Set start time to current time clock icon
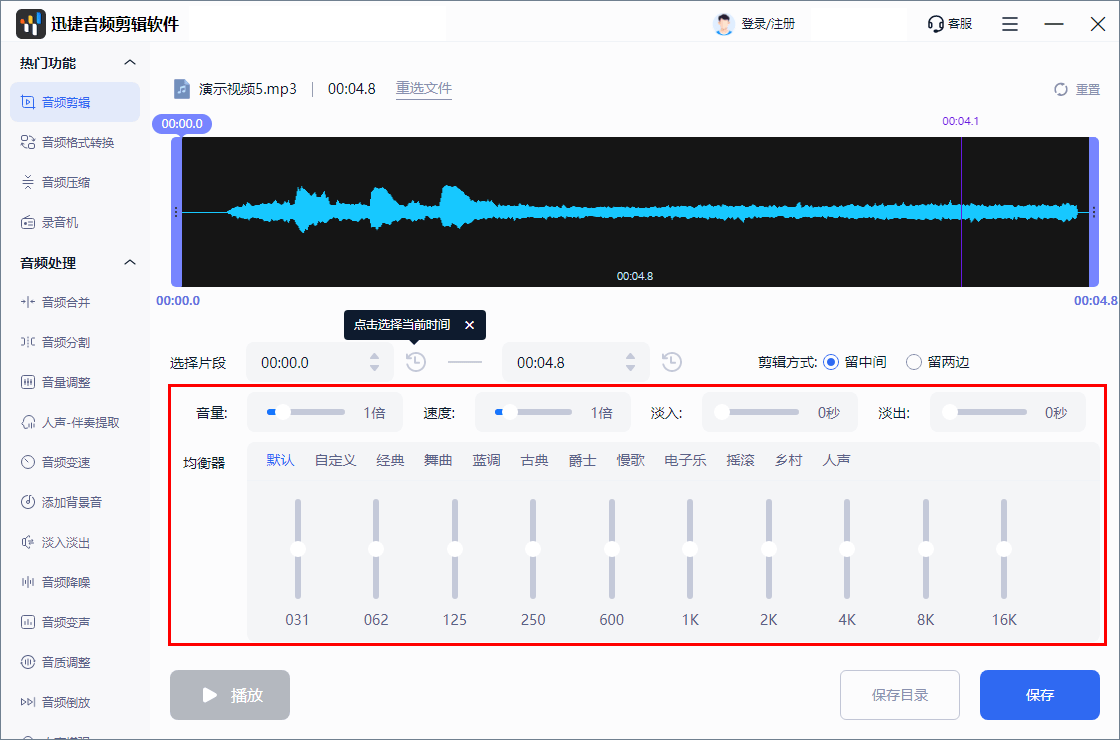 pyautogui.click(x=416, y=362)
